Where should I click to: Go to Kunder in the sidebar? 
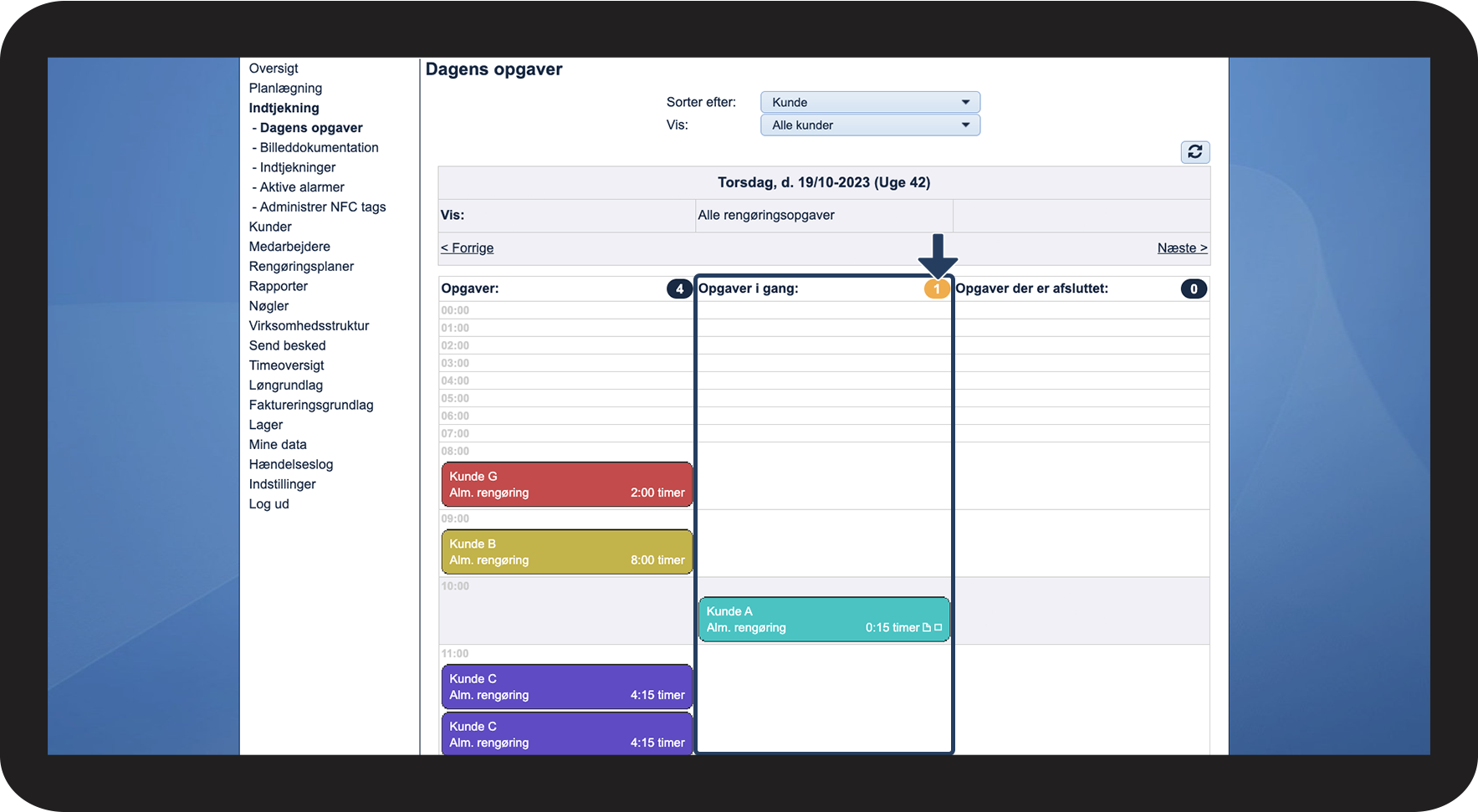point(270,227)
